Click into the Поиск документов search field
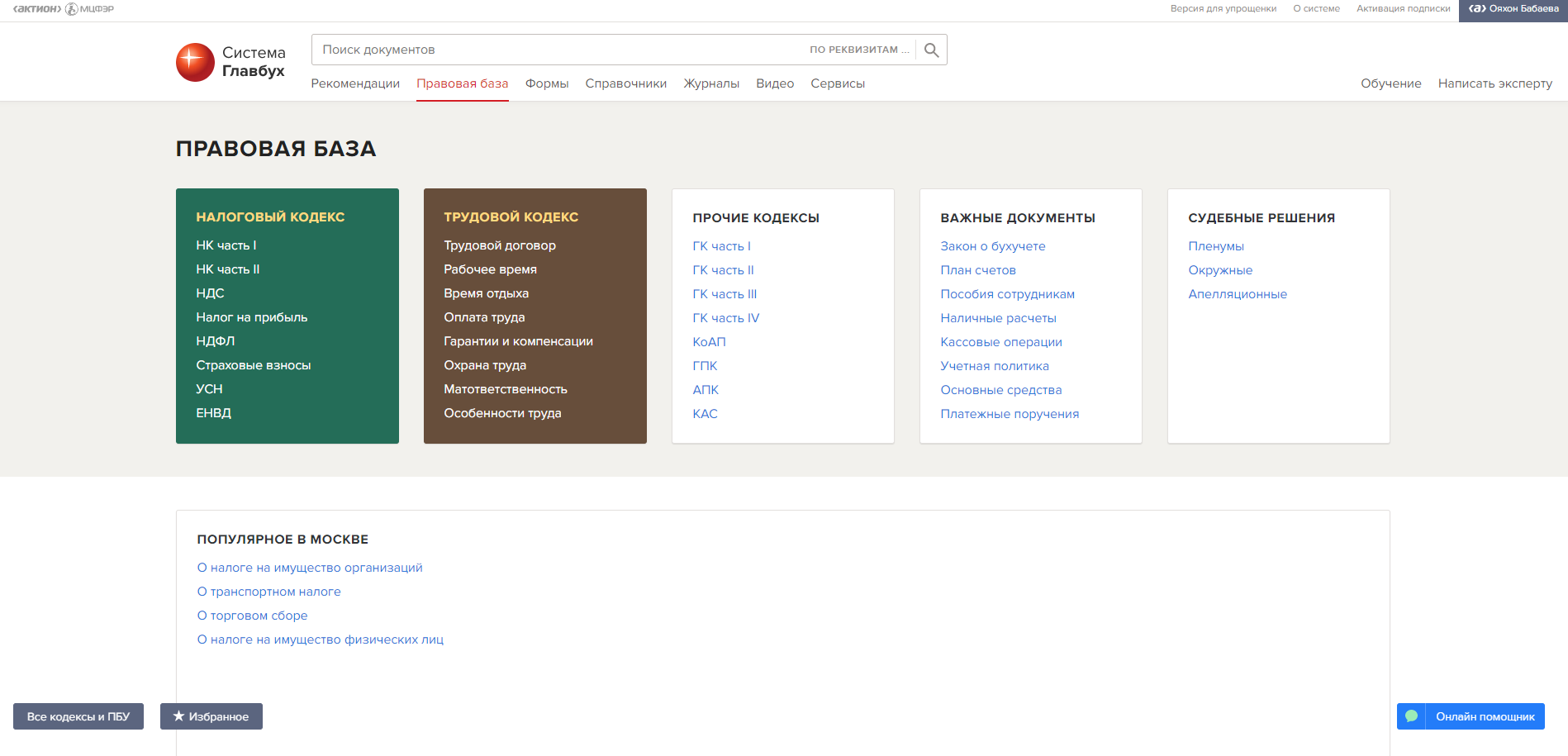Image resolution: width=1568 pixels, height=756 pixels. tap(554, 50)
